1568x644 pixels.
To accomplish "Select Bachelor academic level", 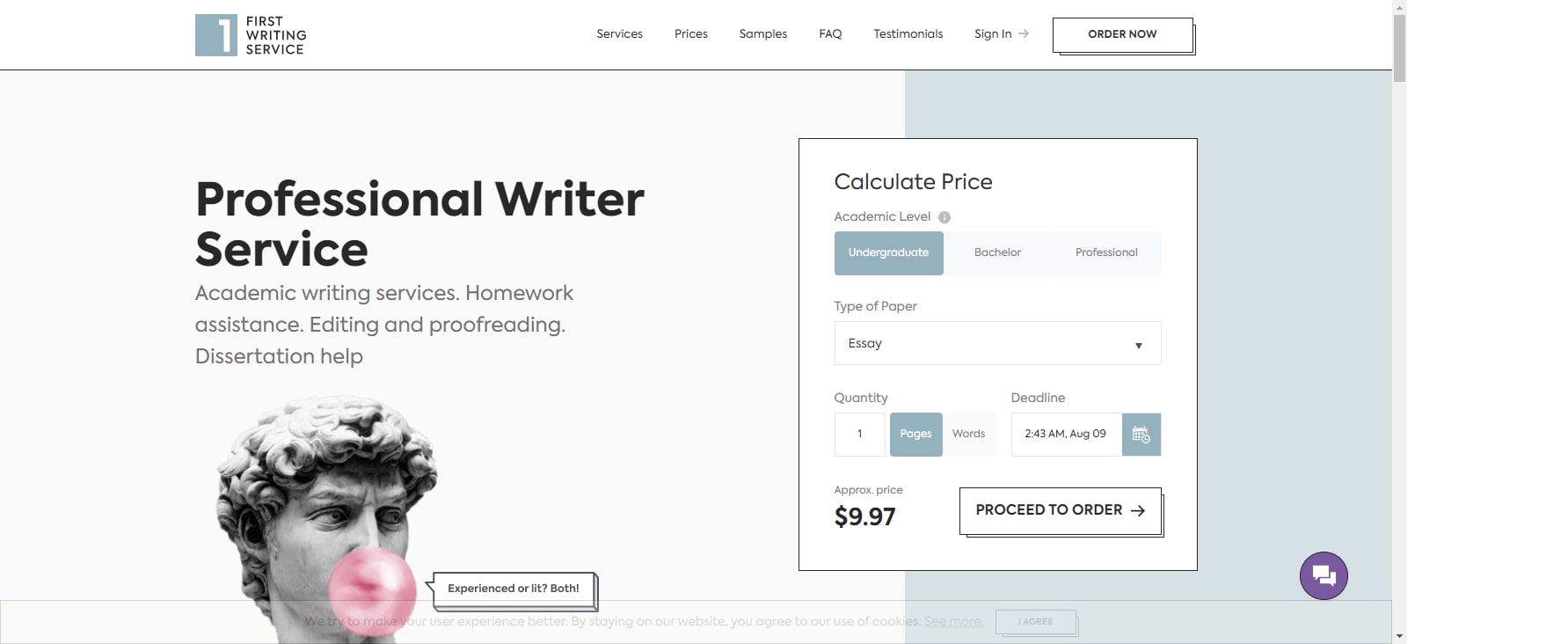I will tap(997, 253).
